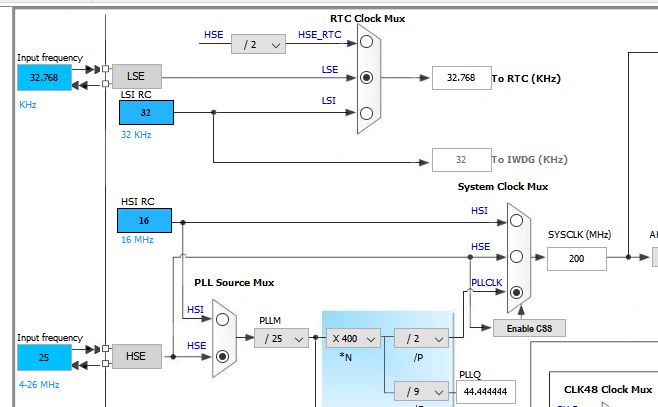Edit the 32.768 LSE input frequency
Screen dimensions: 658x407
44,78
